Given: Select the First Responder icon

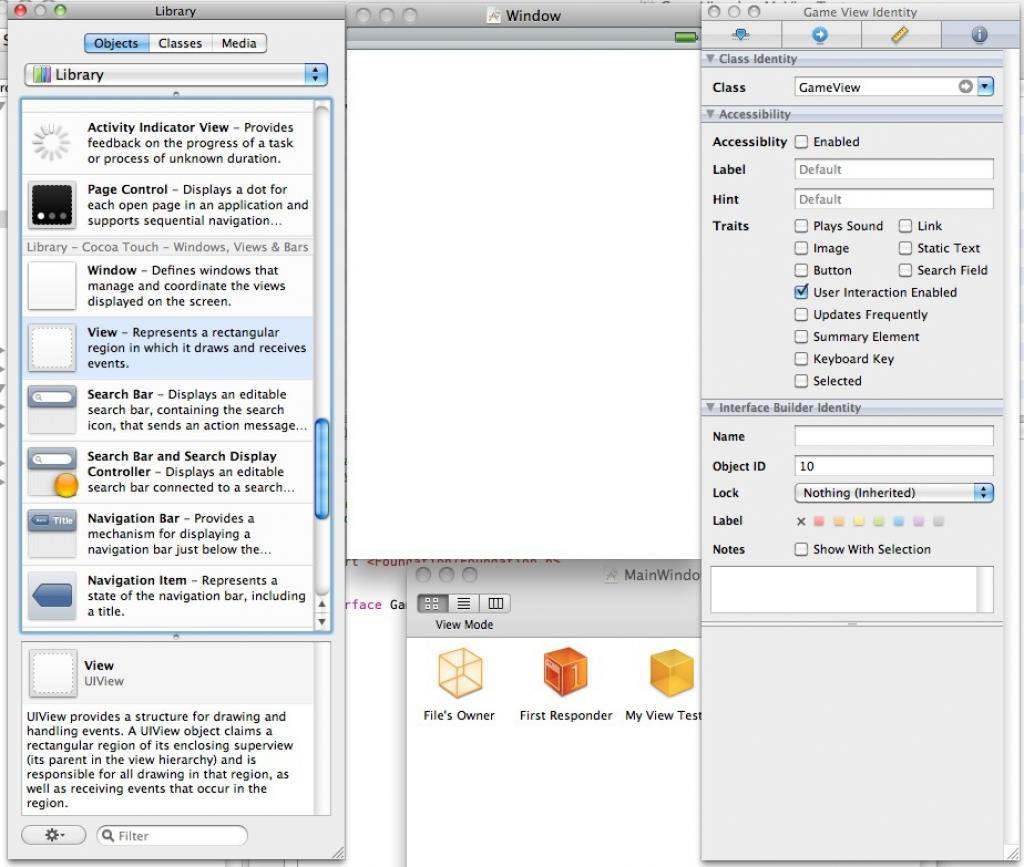Looking at the screenshot, I should 566,673.
